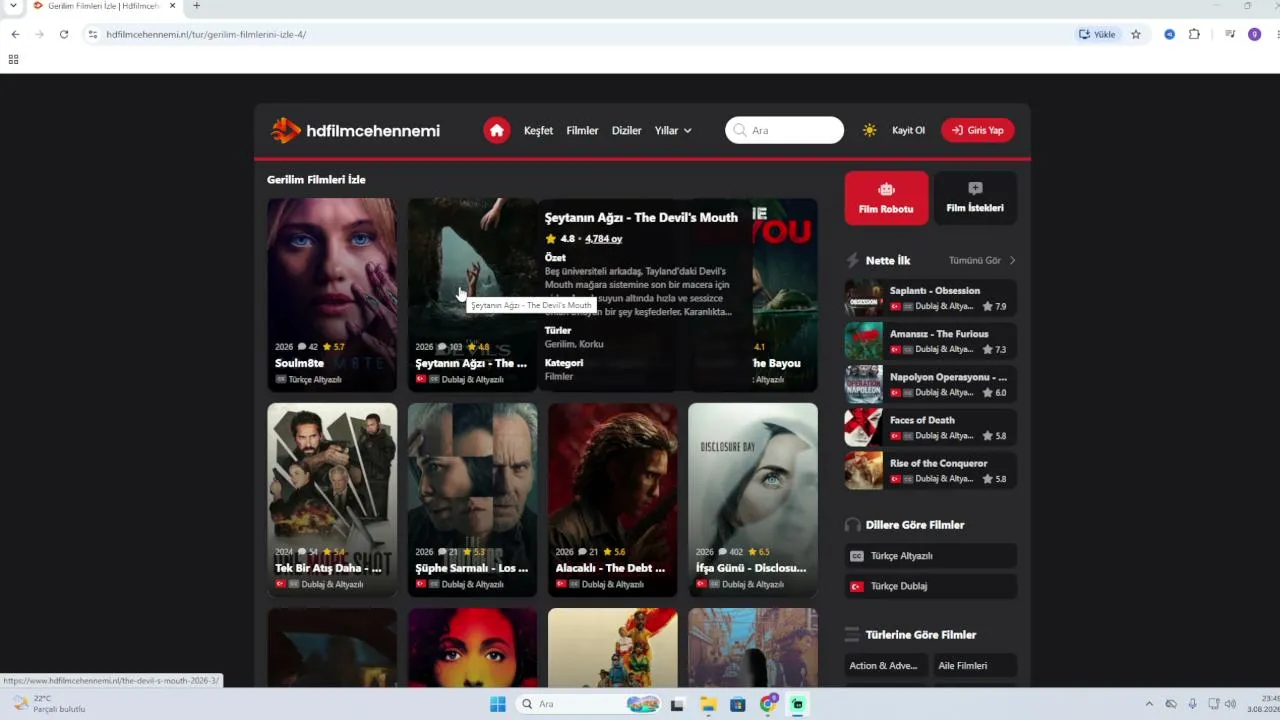Filter by Türkçe Altyazılı language
Viewport: 1280px width, 720px height.
930,556
